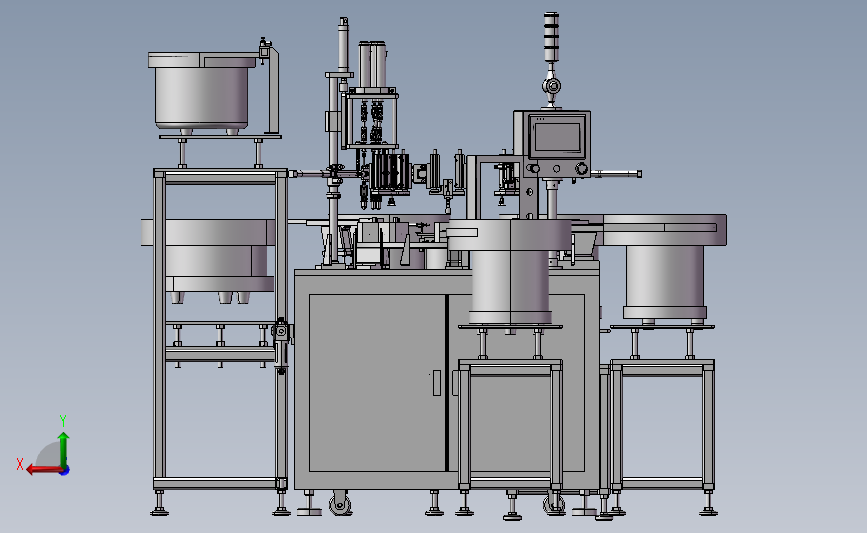Select the left caster wheel under the cabinet
This screenshot has height=533, width=867.
pos(340,504)
